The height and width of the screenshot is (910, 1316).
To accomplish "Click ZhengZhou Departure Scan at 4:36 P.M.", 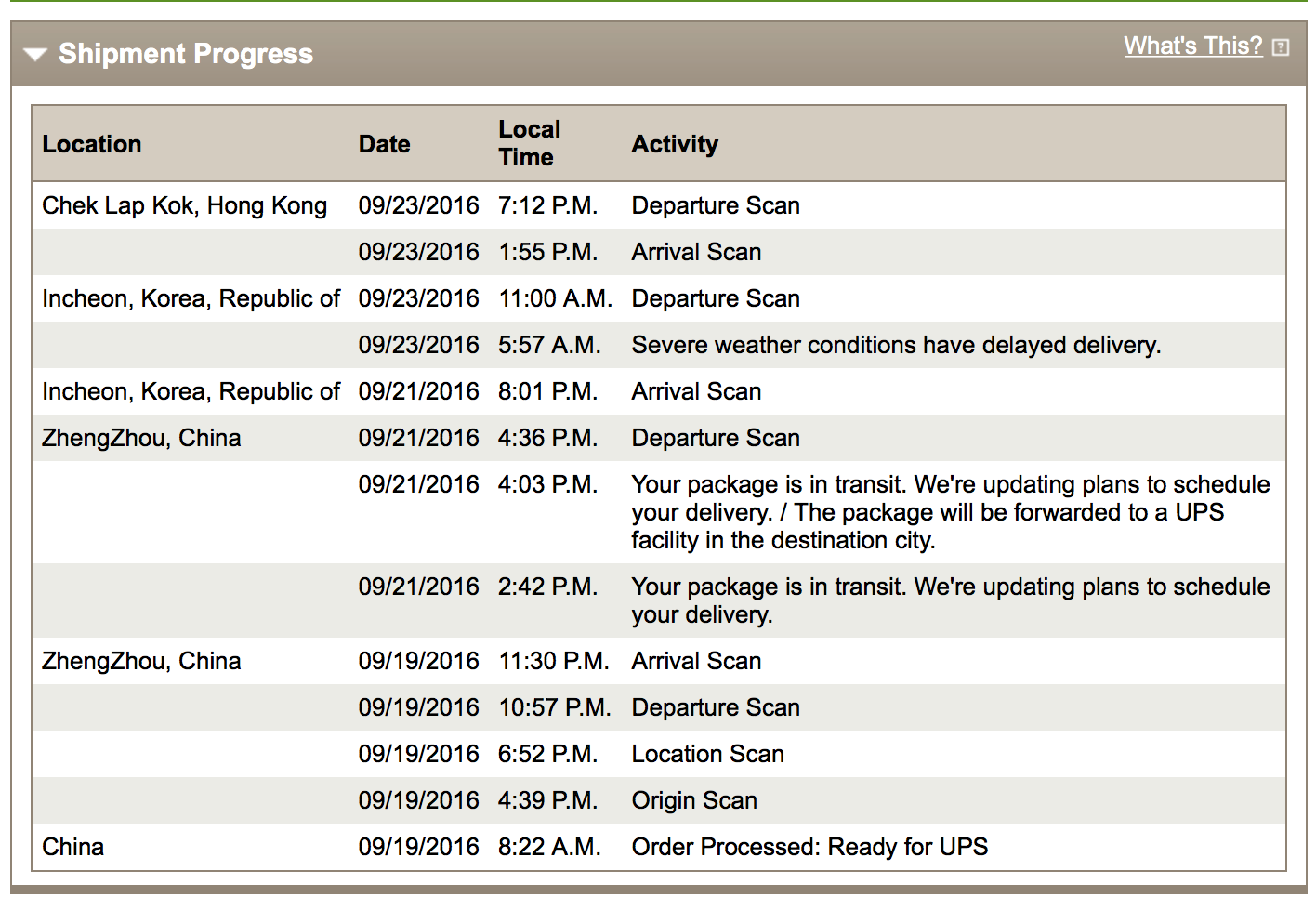I will [659, 438].
